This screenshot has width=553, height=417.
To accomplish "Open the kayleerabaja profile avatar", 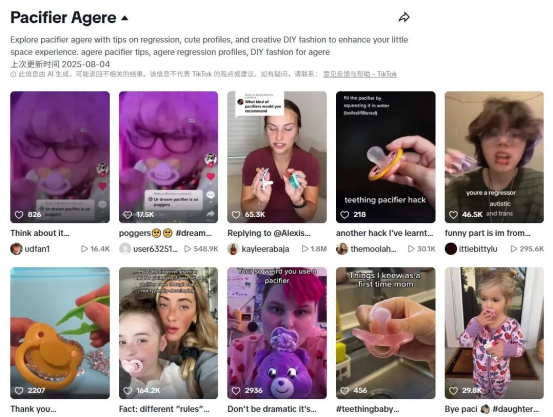I will pyautogui.click(x=233, y=249).
